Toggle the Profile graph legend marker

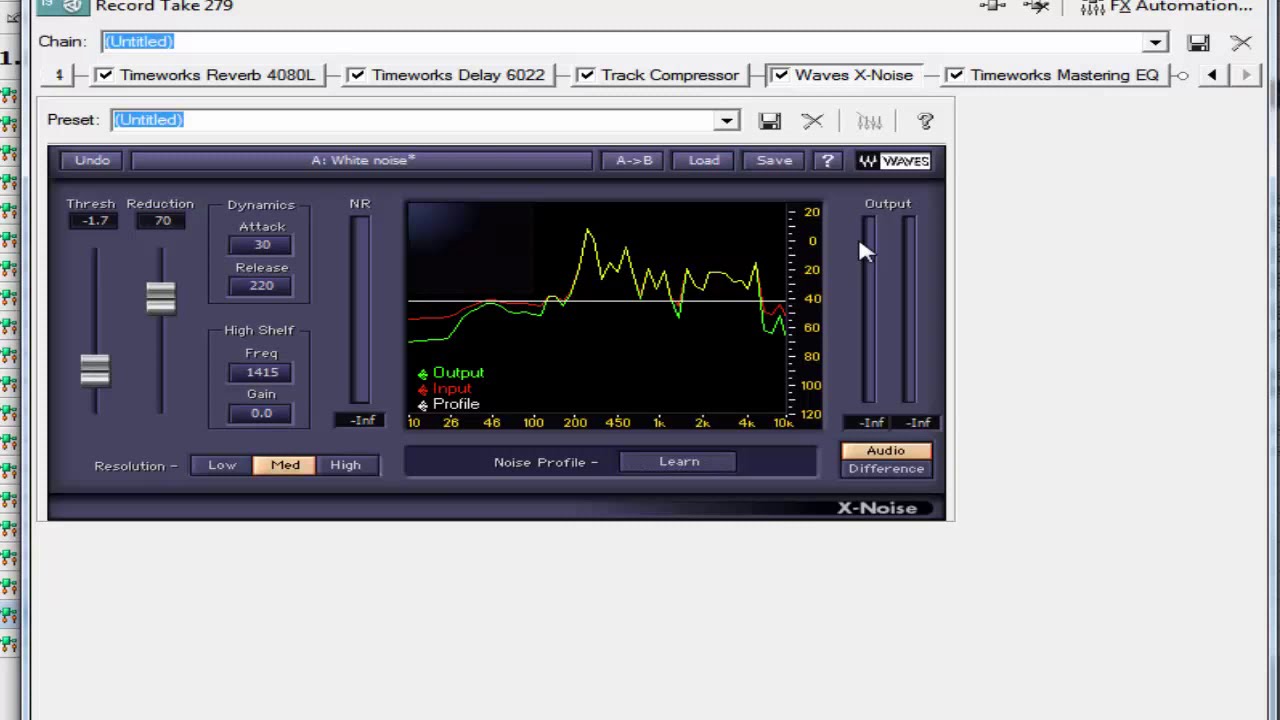click(423, 405)
